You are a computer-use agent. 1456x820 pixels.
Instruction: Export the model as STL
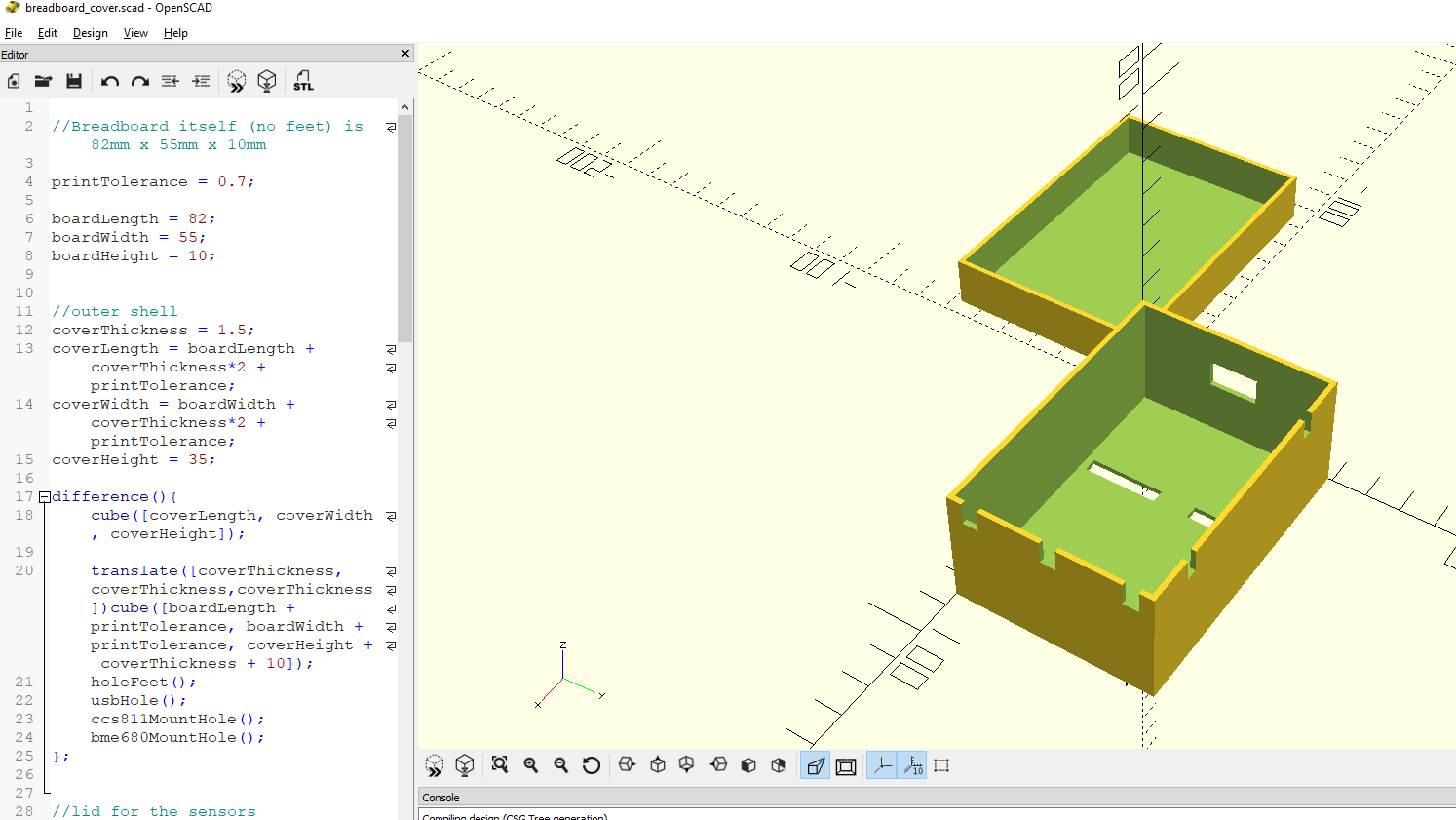(x=303, y=81)
